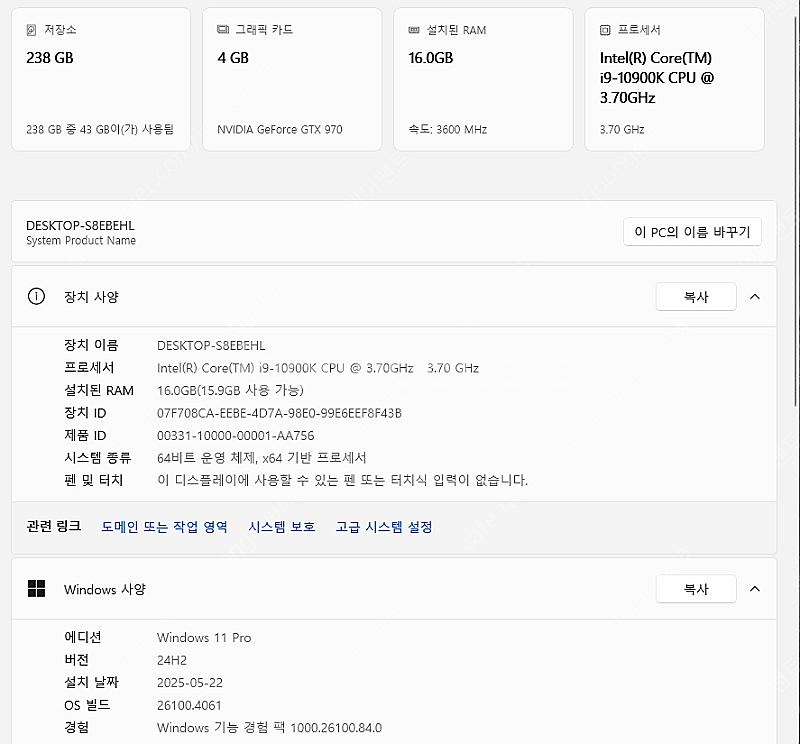This screenshot has height=744, width=800.
Task: Select the device ID 07F708CA-EEBE-4D7A-98E0-99E6EEF8F43B
Action: (x=279, y=413)
